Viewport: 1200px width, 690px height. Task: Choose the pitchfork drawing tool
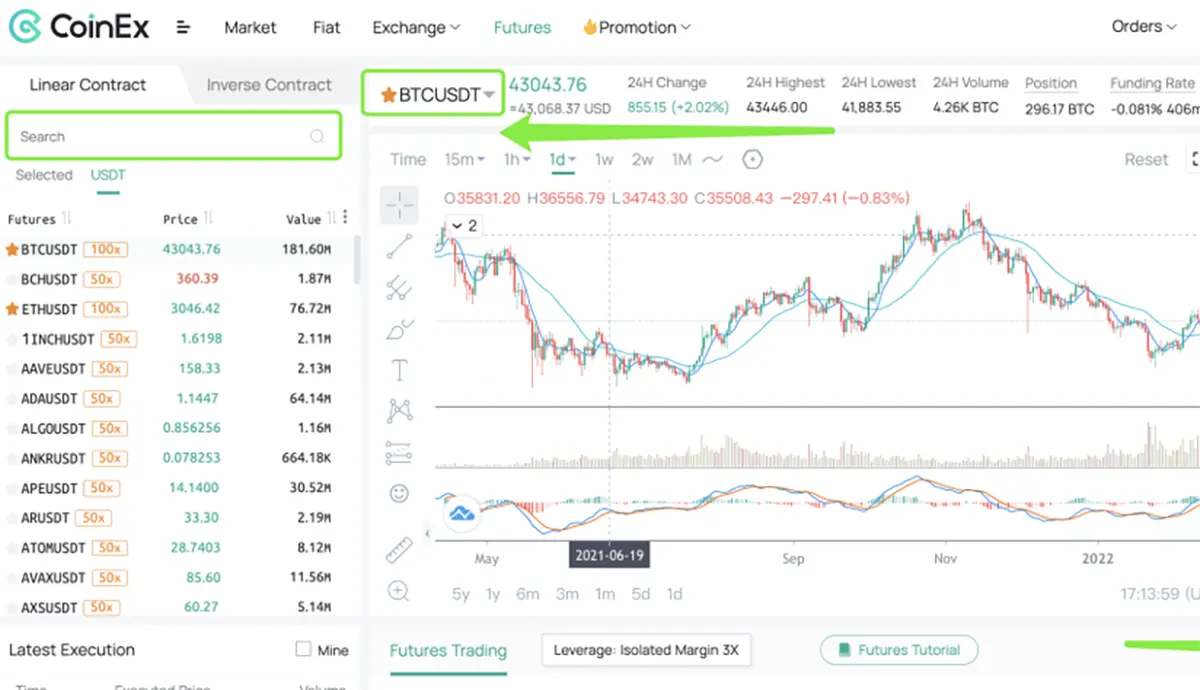pos(399,288)
